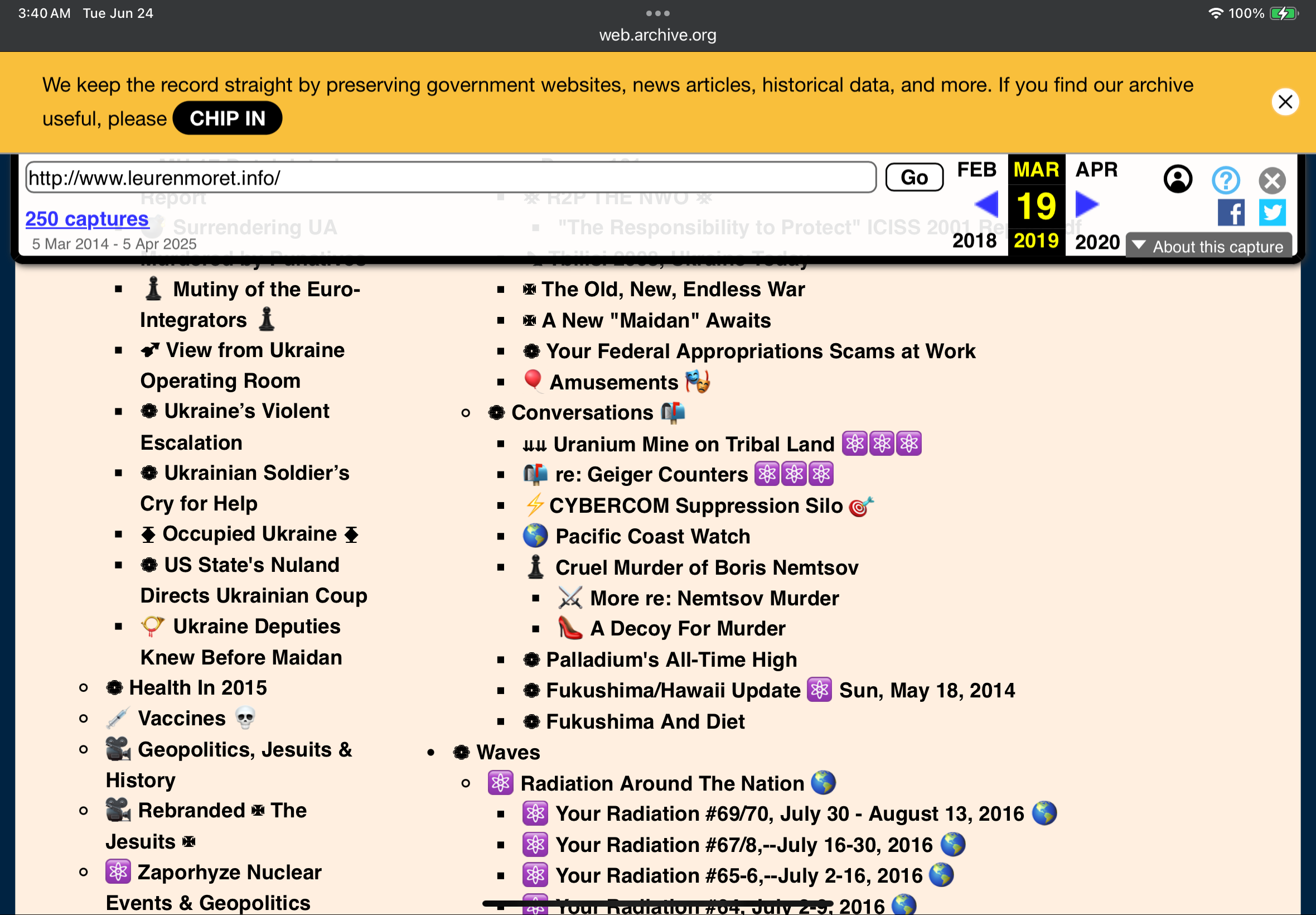Viewport: 1316px width, 915px height.
Task: Click the mailbox icon after Conversations
Action: pos(672,412)
